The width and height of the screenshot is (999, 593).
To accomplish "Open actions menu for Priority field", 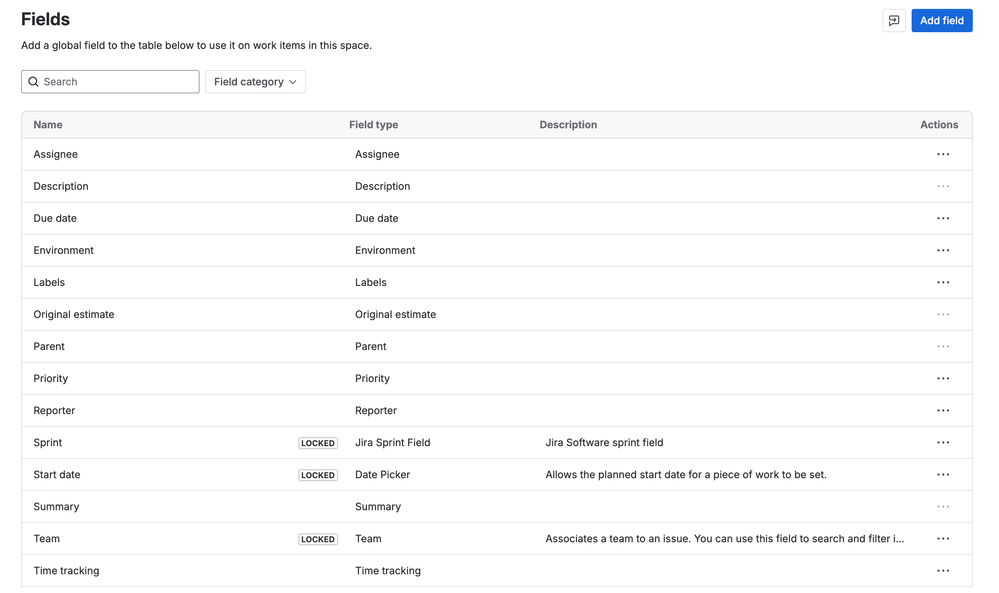I will coord(943,378).
